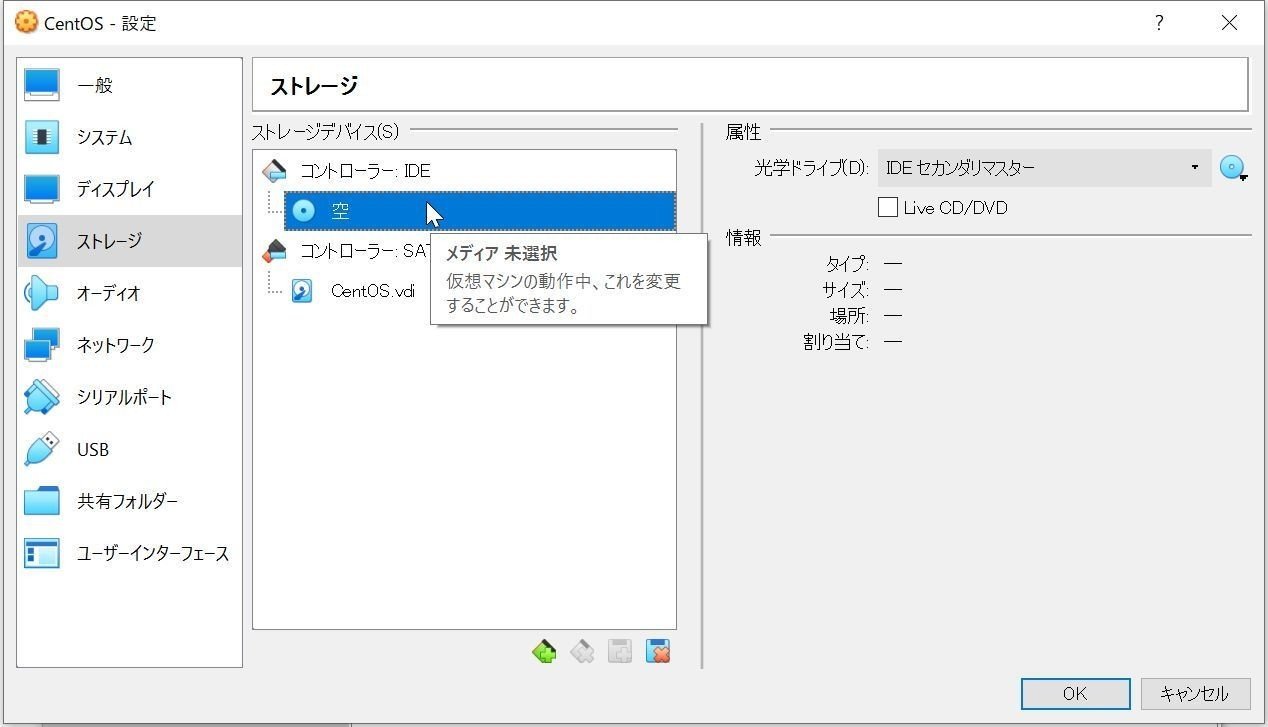Click the タイプ: info label
Viewport: 1268px width, 727px height.
pyautogui.click(x=848, y=264)
